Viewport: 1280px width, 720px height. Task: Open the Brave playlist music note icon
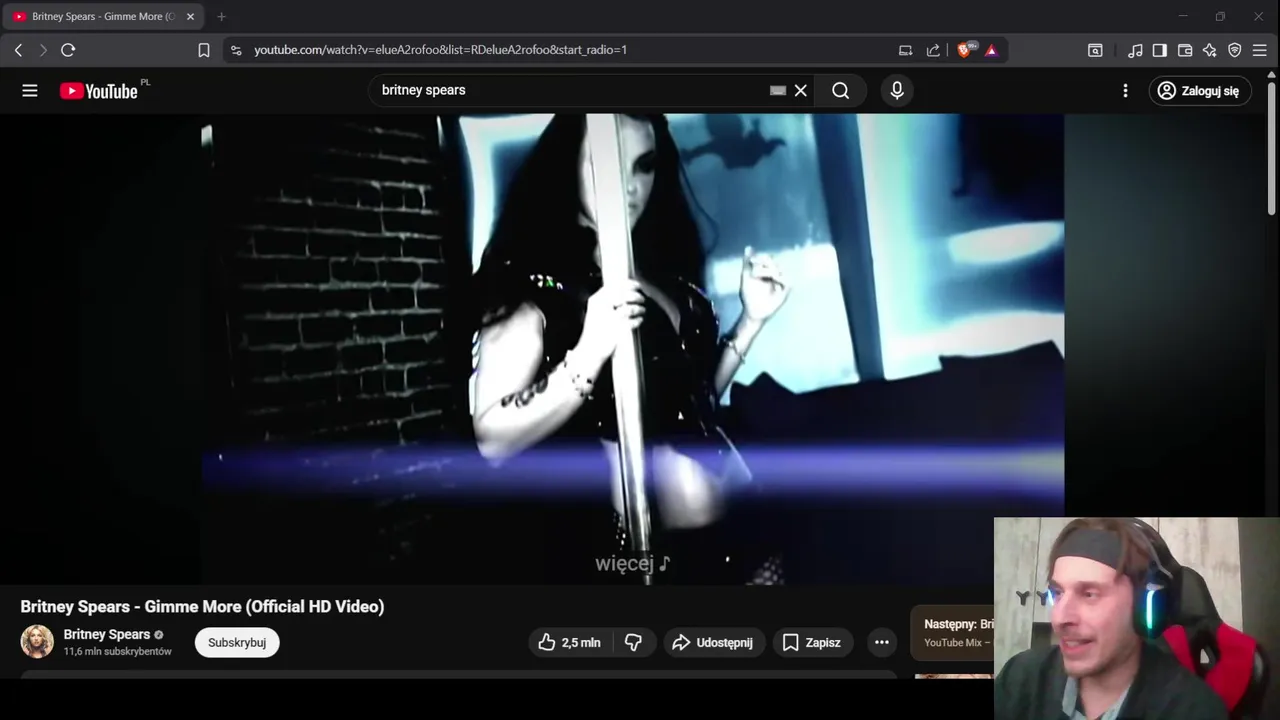point(1135,50)
